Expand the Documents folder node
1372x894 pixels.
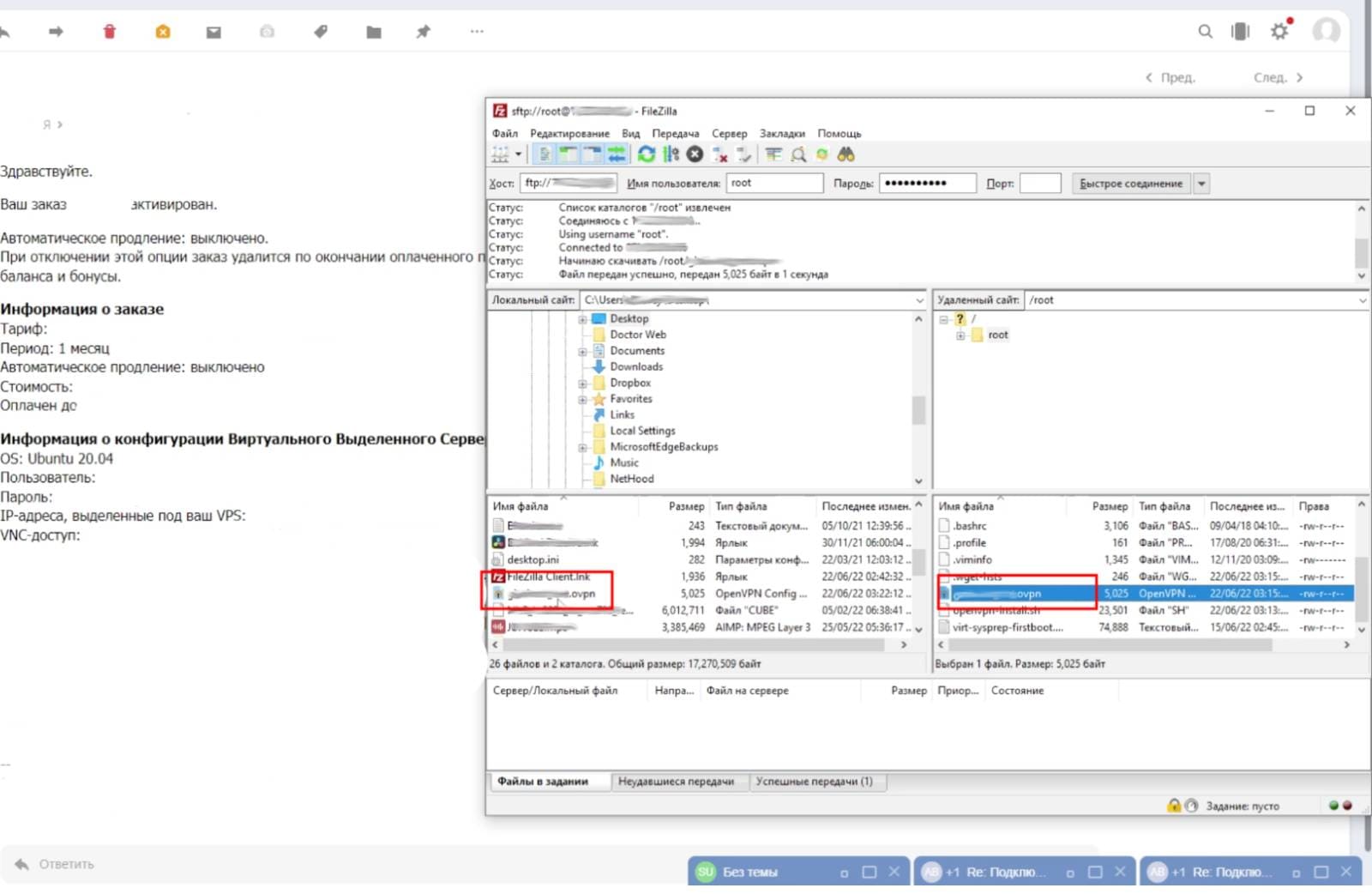click(x=582, y=352)
